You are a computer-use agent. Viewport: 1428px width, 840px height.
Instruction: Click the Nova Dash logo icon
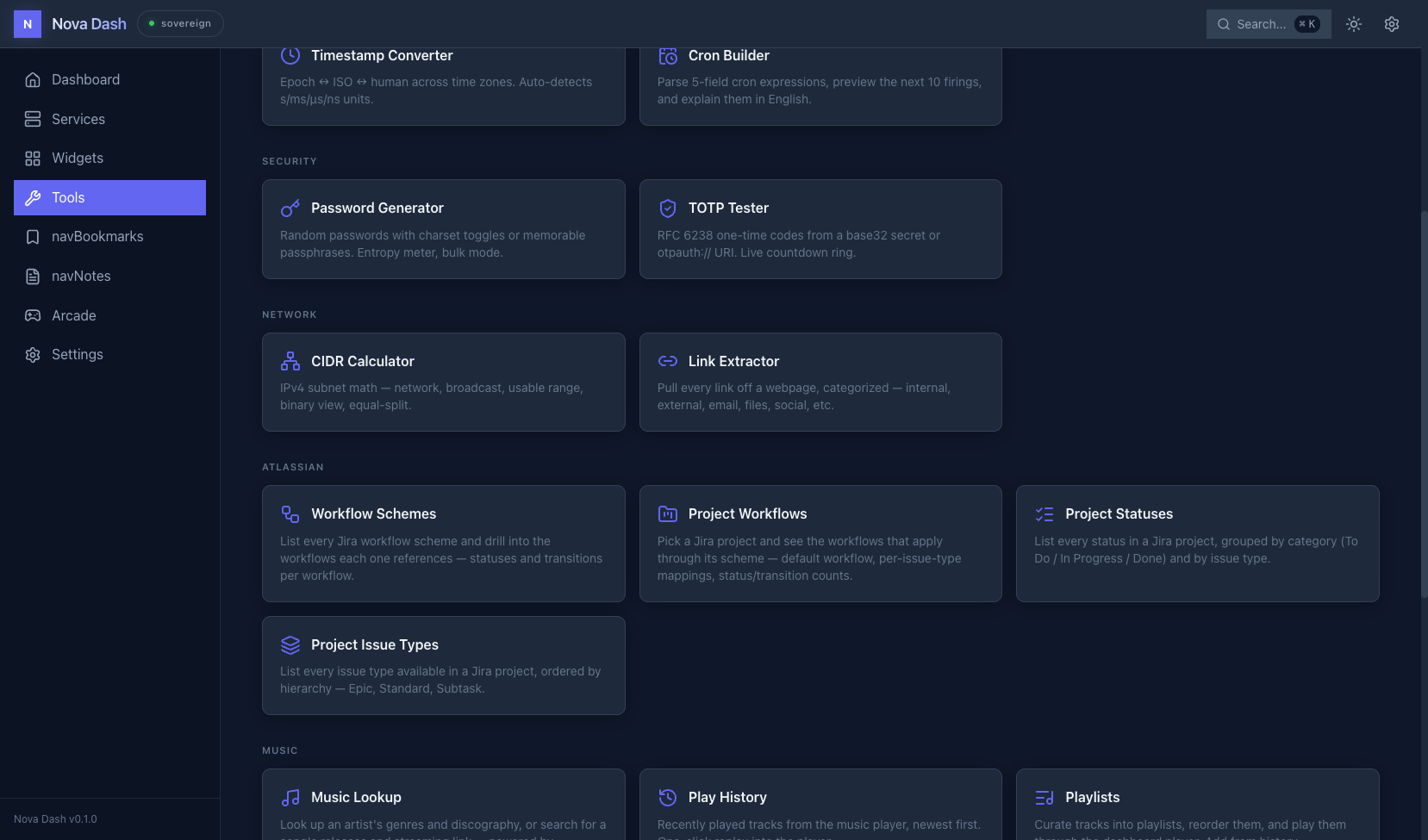[28, 24]
